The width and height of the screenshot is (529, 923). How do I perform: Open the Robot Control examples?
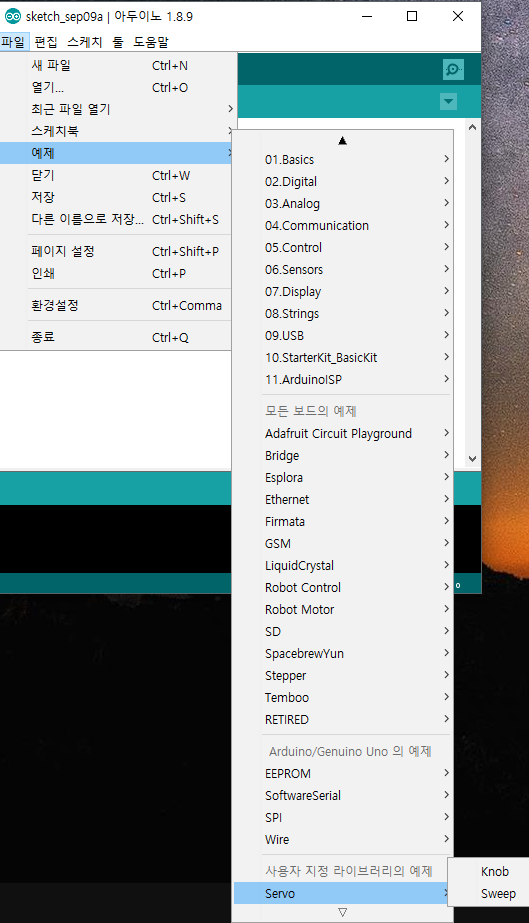tap(343, 587)
